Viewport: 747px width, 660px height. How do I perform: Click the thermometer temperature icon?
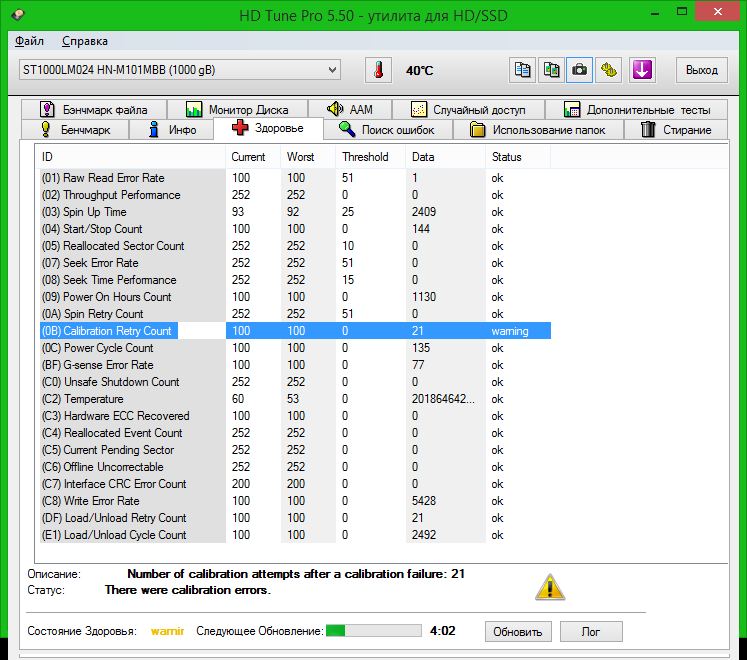378,70
